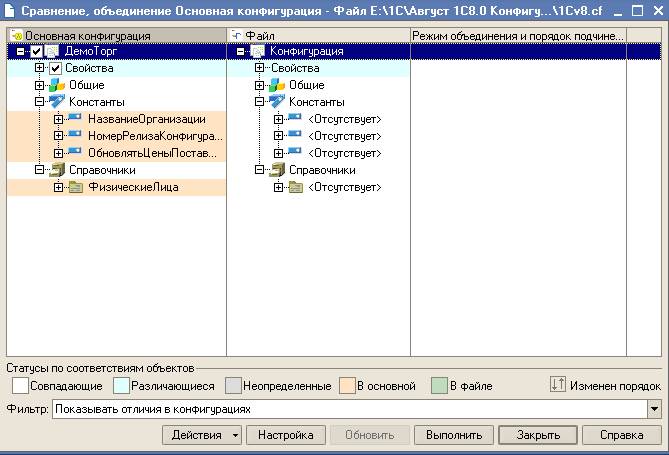The width and height of the screenshot is (669, 455).
Task: Open the Настройка settings button
Action: (x=286, y=435)
